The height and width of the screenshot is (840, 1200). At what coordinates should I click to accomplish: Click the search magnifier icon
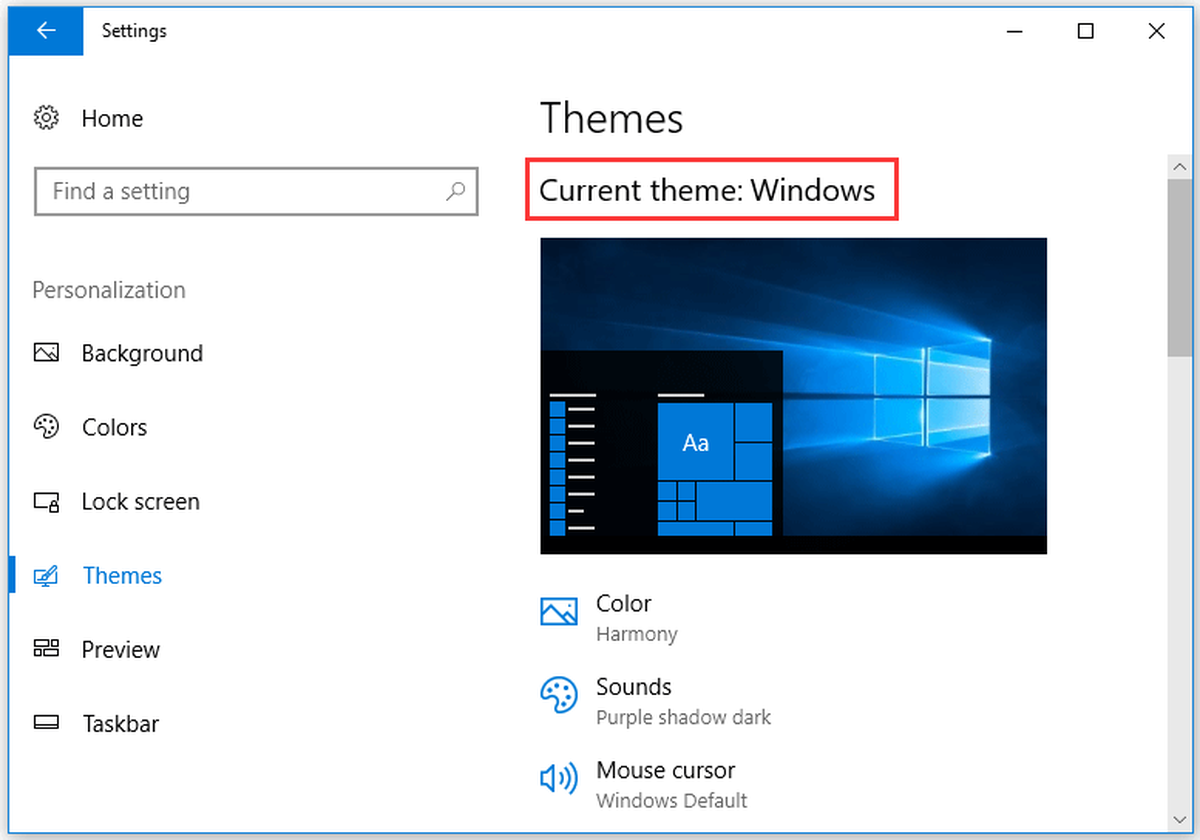click(x=455, y=191)
